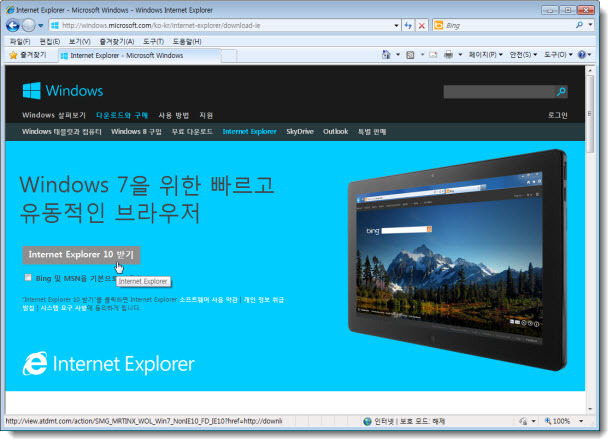This screenshot has height=446, width=615.
Task: Open the 무료 다운로드 sub-navigation link
Action: pos(192,132)
